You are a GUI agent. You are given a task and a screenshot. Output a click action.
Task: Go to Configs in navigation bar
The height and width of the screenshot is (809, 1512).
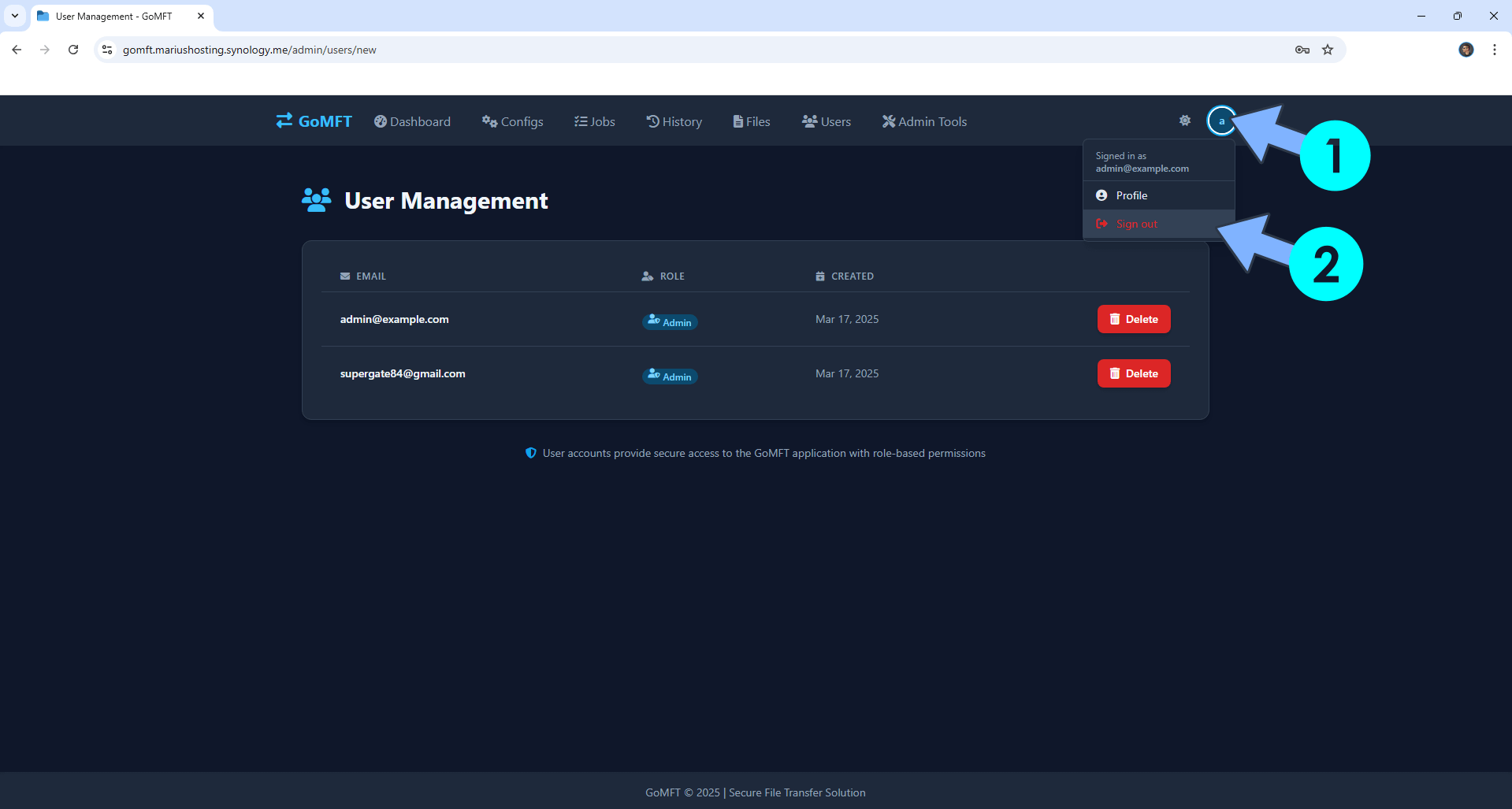(512, 121)
